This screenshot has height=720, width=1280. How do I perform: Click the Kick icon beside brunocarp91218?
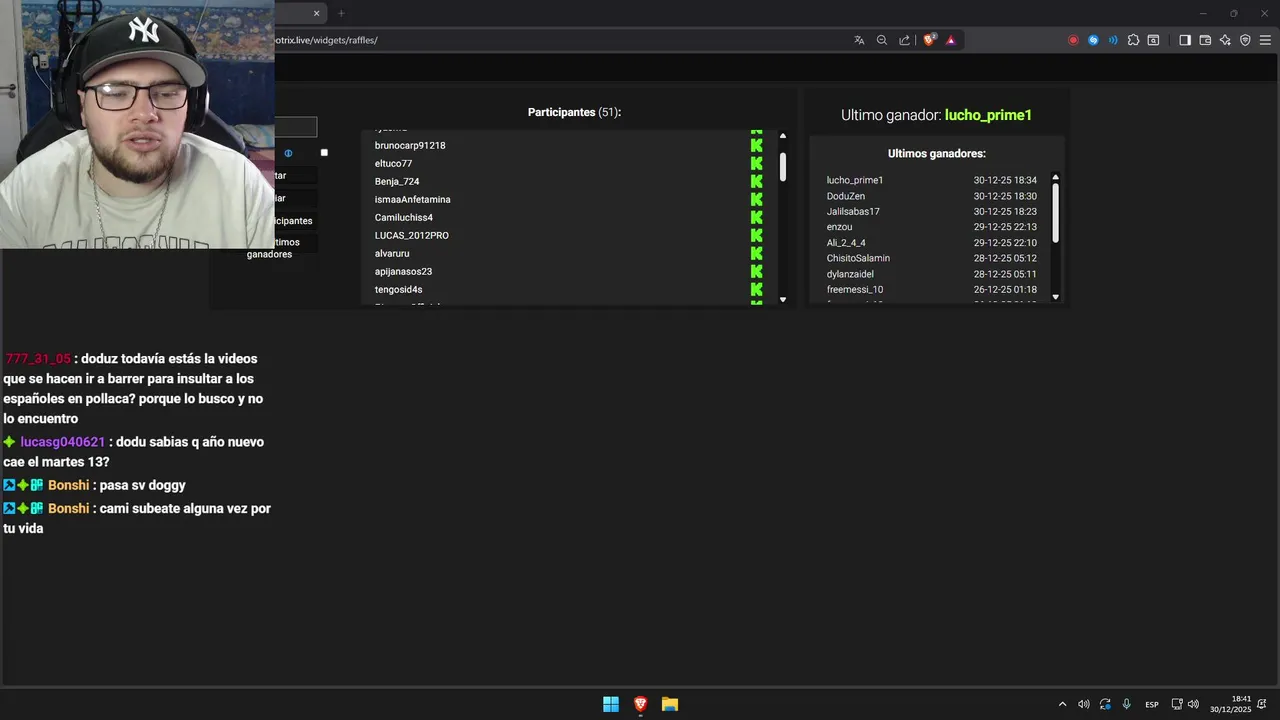click(x=757, y=145)
